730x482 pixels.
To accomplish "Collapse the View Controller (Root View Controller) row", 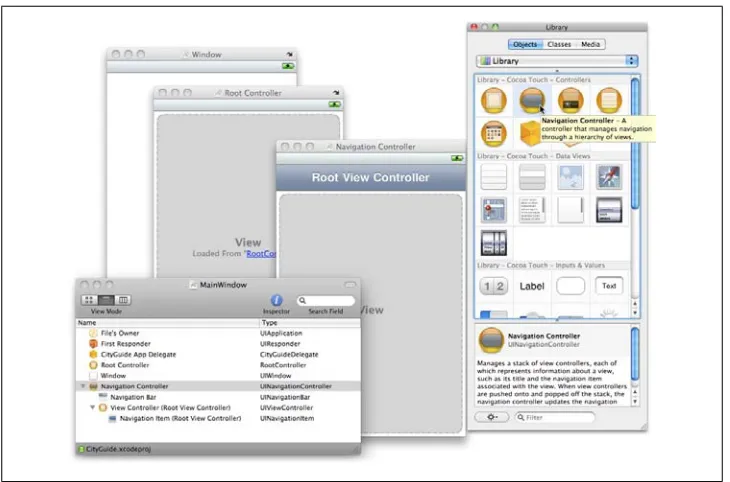I will [92, 407].
